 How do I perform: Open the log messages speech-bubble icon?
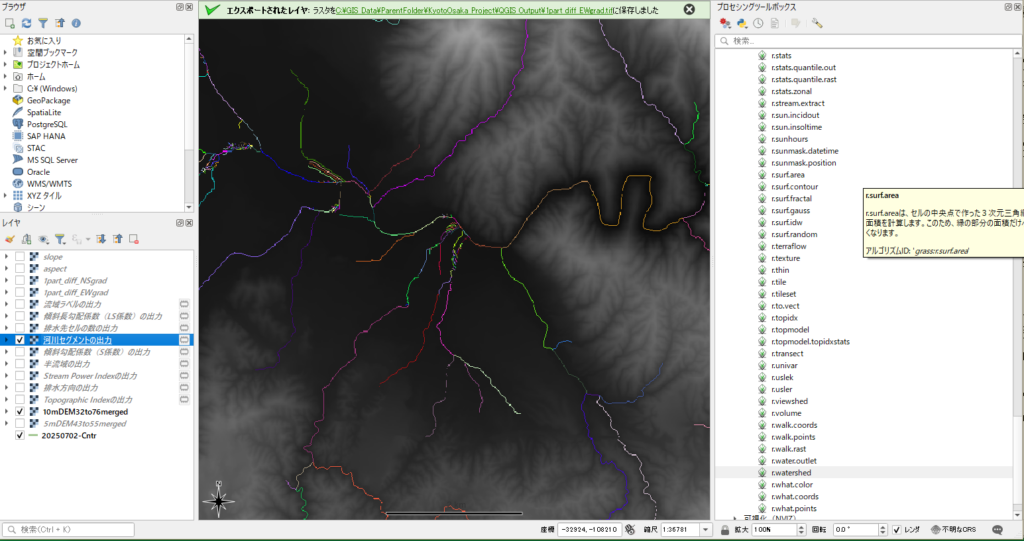998,529
